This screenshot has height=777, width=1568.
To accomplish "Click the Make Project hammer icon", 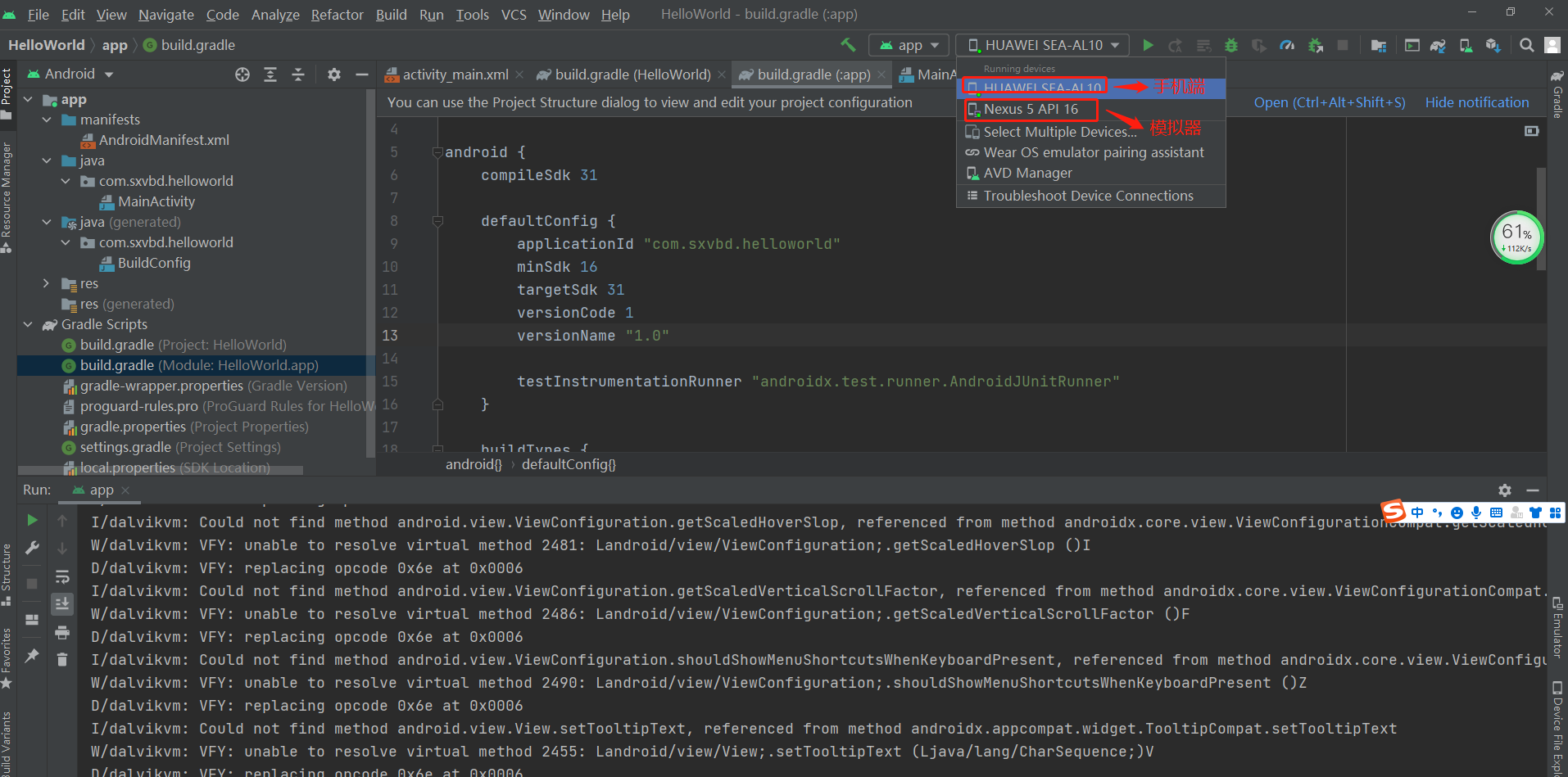I will click(x=848, y=45).
